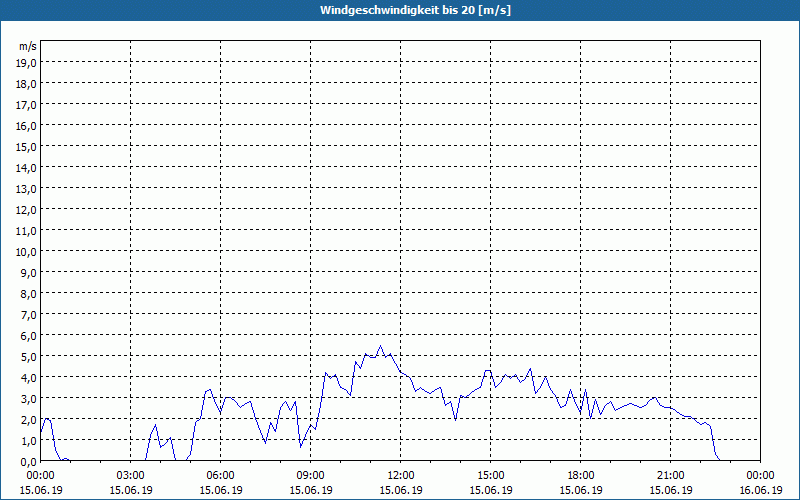The image size is (800, 500).
Task: Click the 5,0 y-axis label
Action: [x=29, y=357]
